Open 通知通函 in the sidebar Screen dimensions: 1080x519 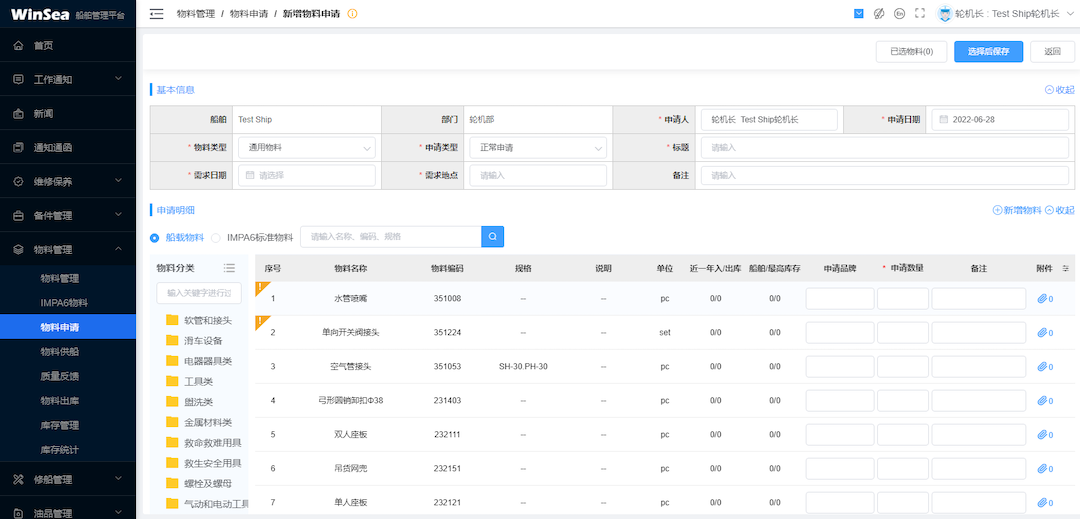(x=68, y=147)
